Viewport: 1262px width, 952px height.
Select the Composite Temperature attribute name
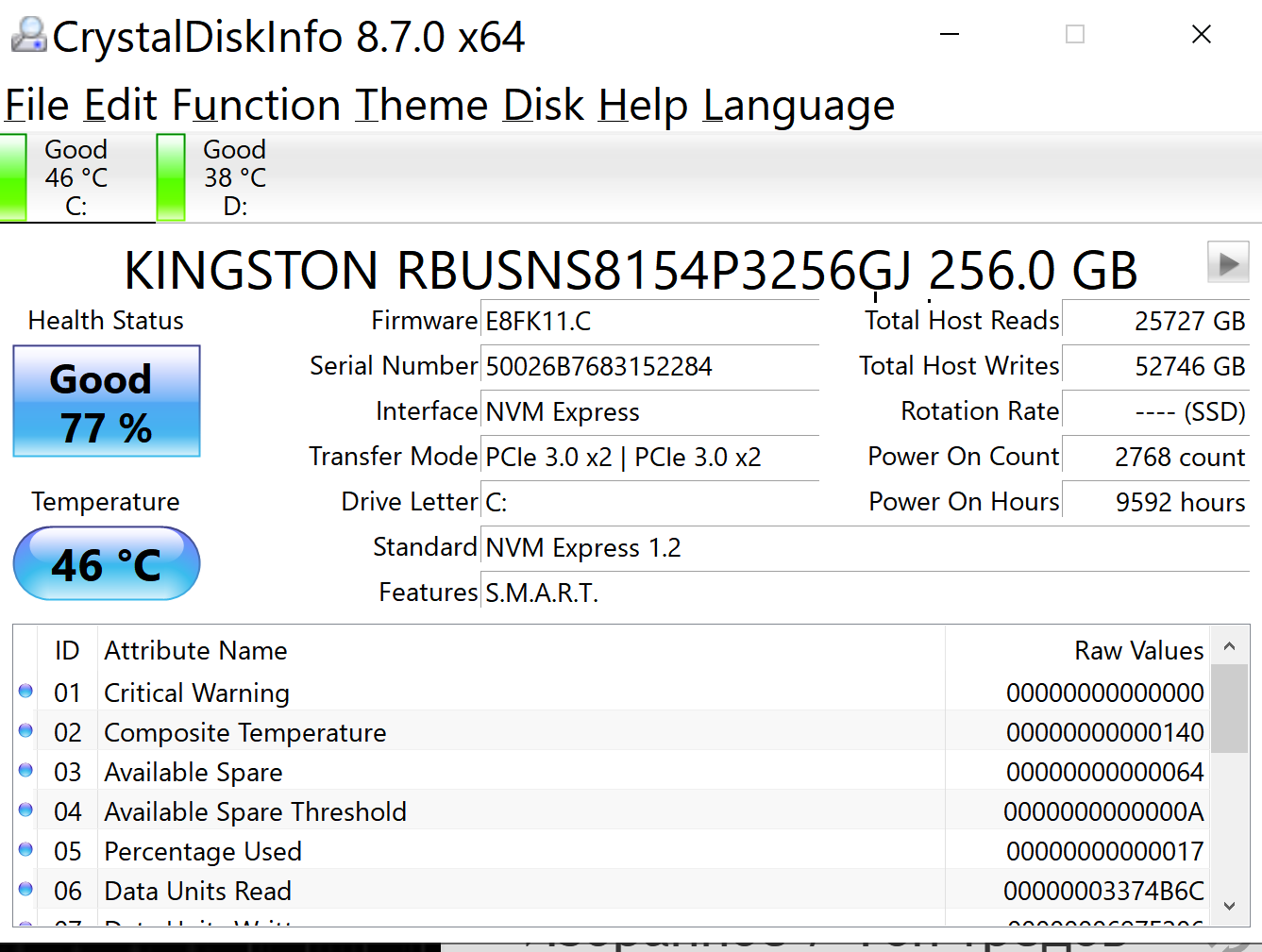tap(245, 732)
